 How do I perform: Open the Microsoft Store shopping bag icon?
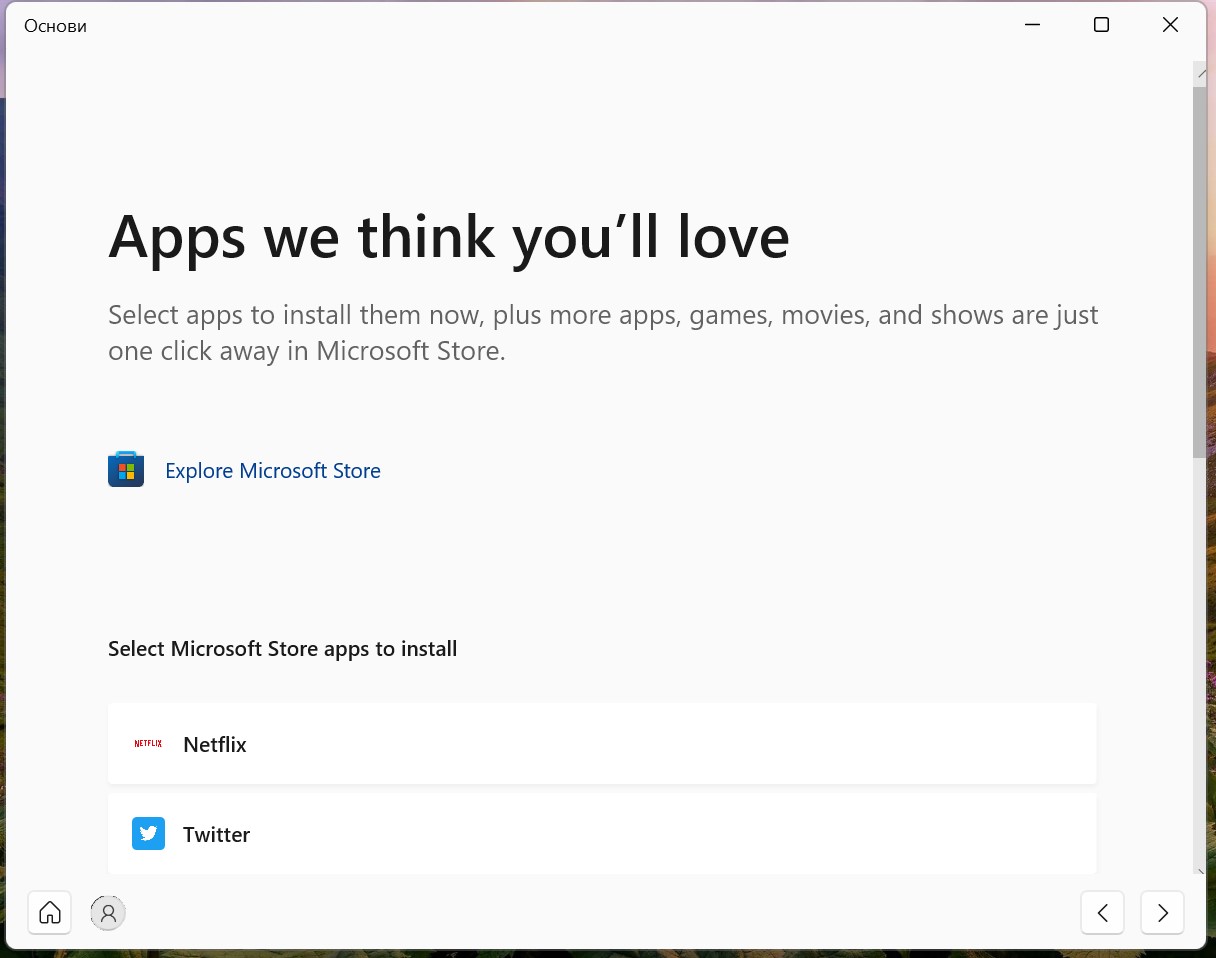tap(126, 470)
